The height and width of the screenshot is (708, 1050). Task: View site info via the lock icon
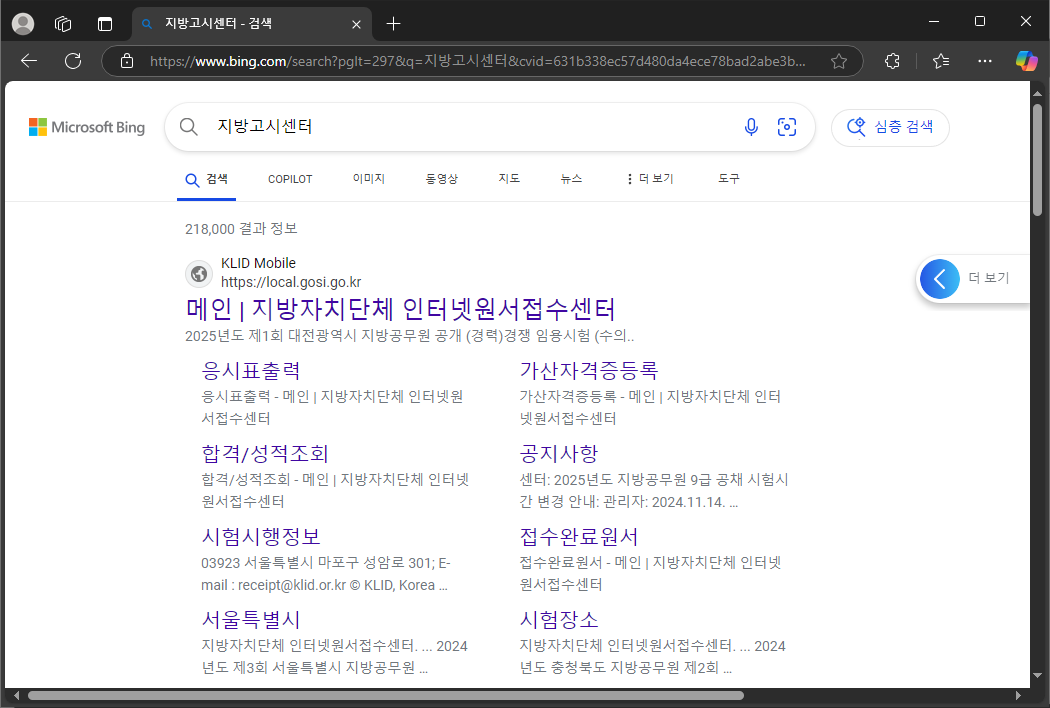coord(127,62)
